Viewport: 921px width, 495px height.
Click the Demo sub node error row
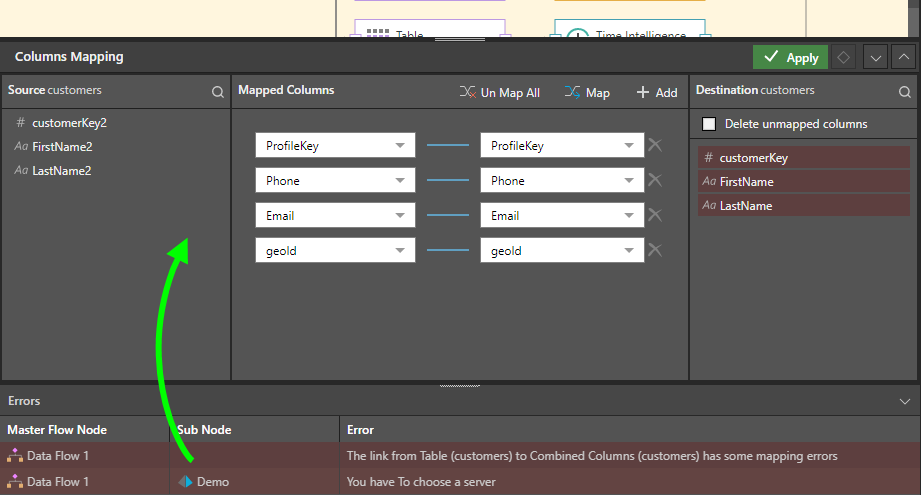coord(212,482)
